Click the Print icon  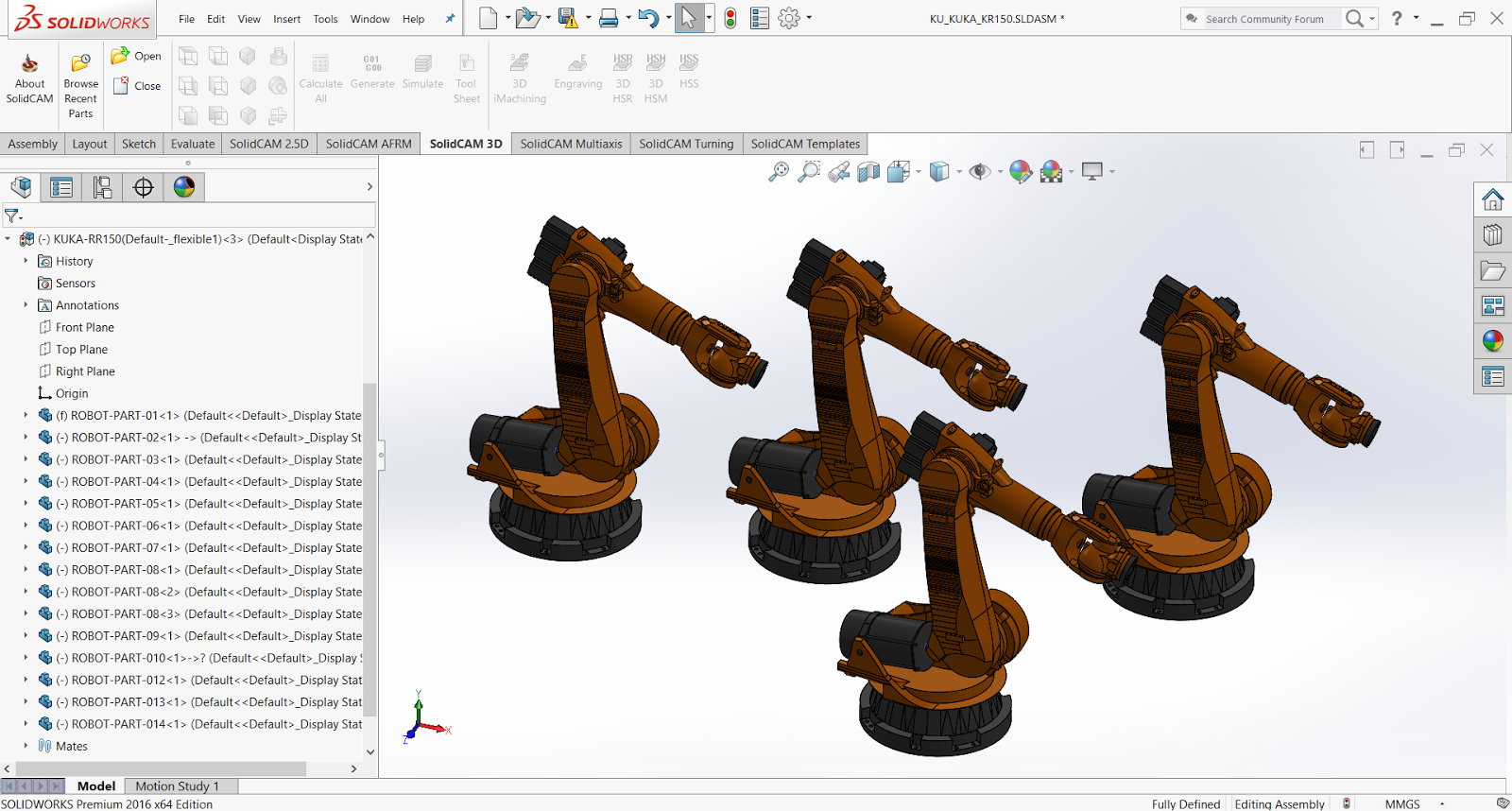tap(609, 18)
